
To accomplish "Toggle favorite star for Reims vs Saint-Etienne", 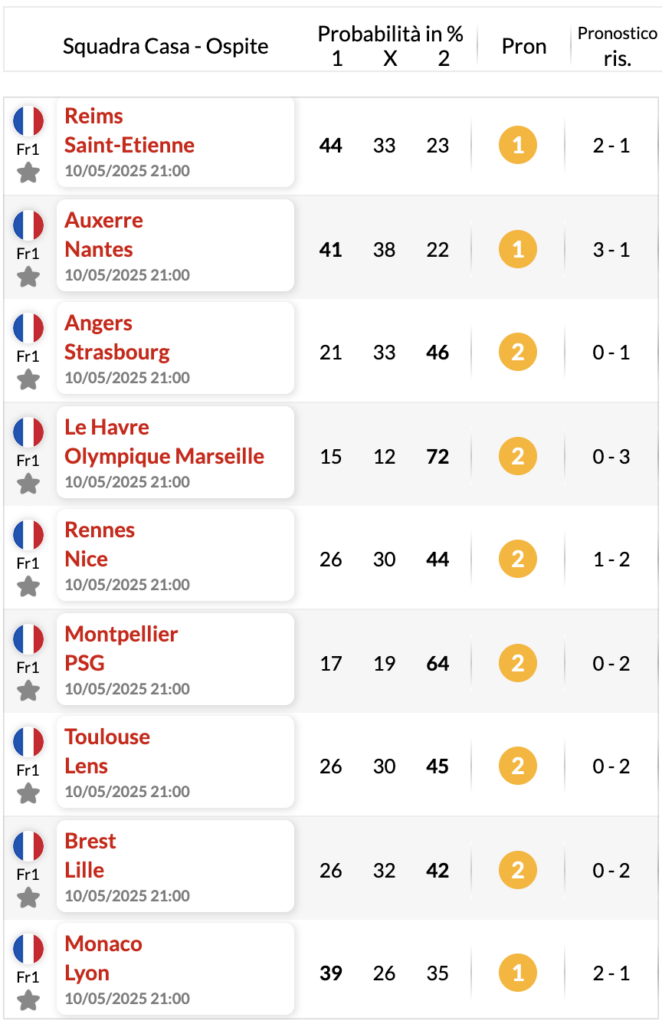I will [28, 173].
